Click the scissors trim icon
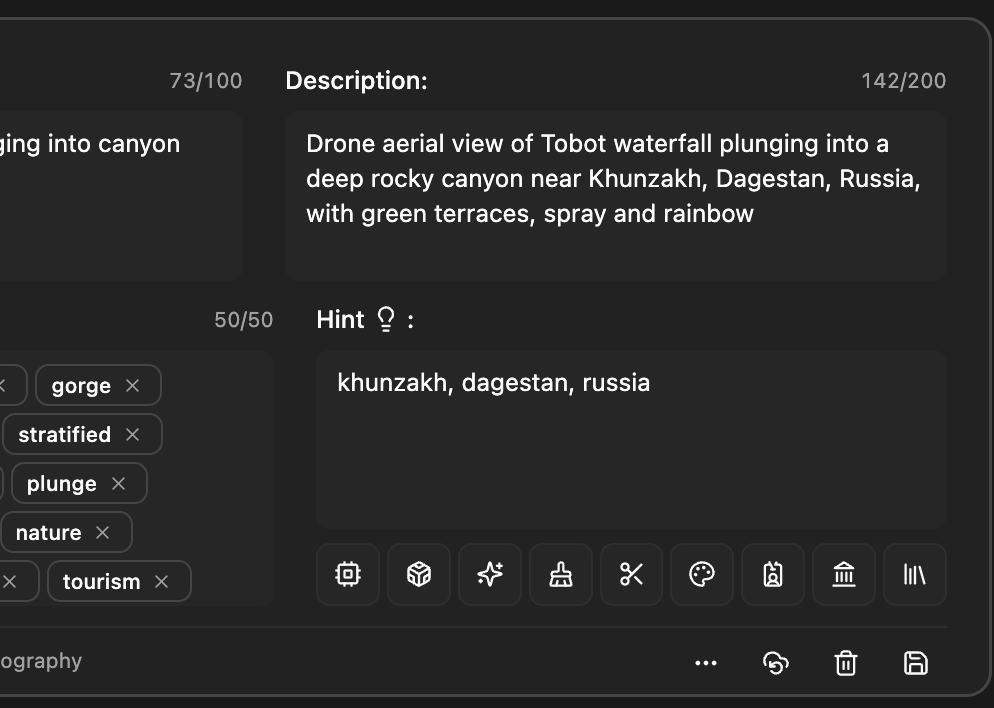 pos(631,574)
